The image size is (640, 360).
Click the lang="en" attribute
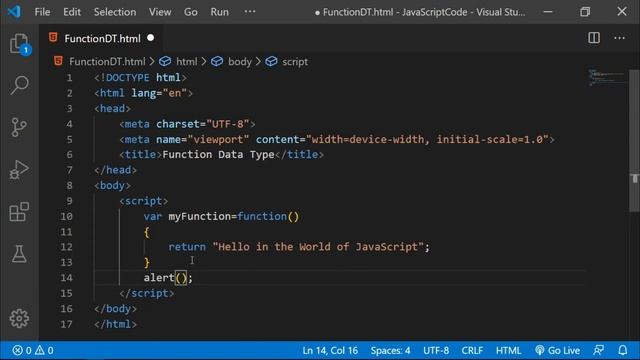[x=159, y=93]
